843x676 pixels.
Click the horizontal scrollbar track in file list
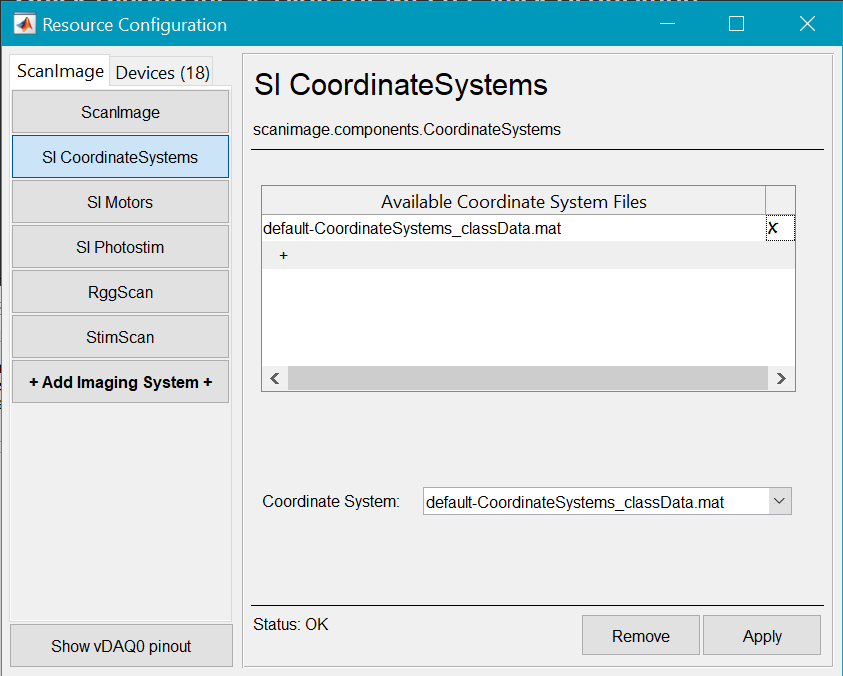coord(527,379)
